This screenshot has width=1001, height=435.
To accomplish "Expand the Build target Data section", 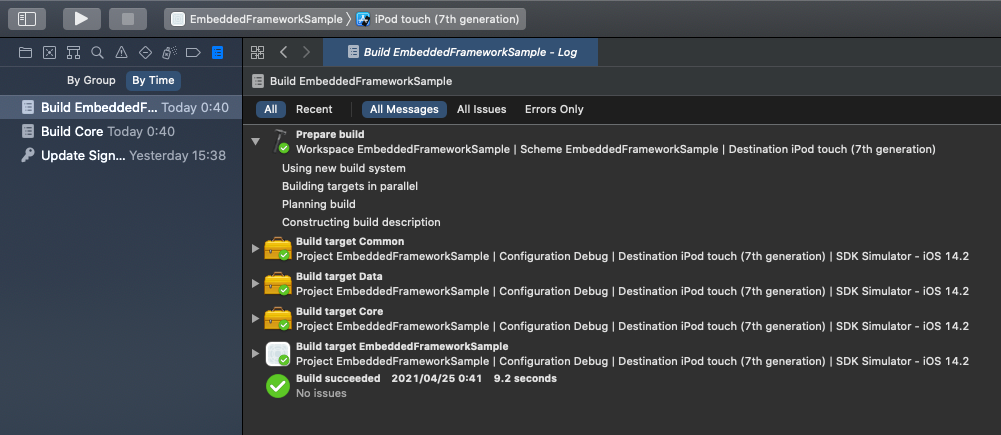I will (x=255, y=283).
